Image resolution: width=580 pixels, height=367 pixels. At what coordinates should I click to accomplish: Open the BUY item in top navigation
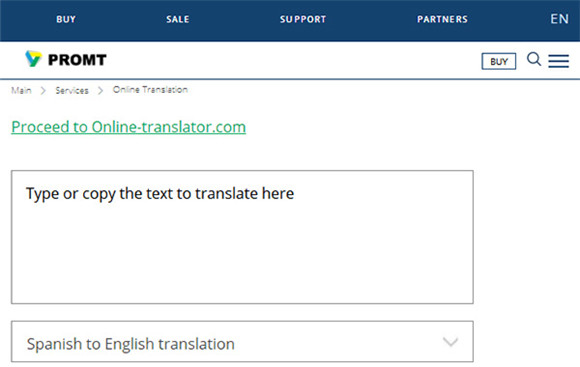point(66,19)
